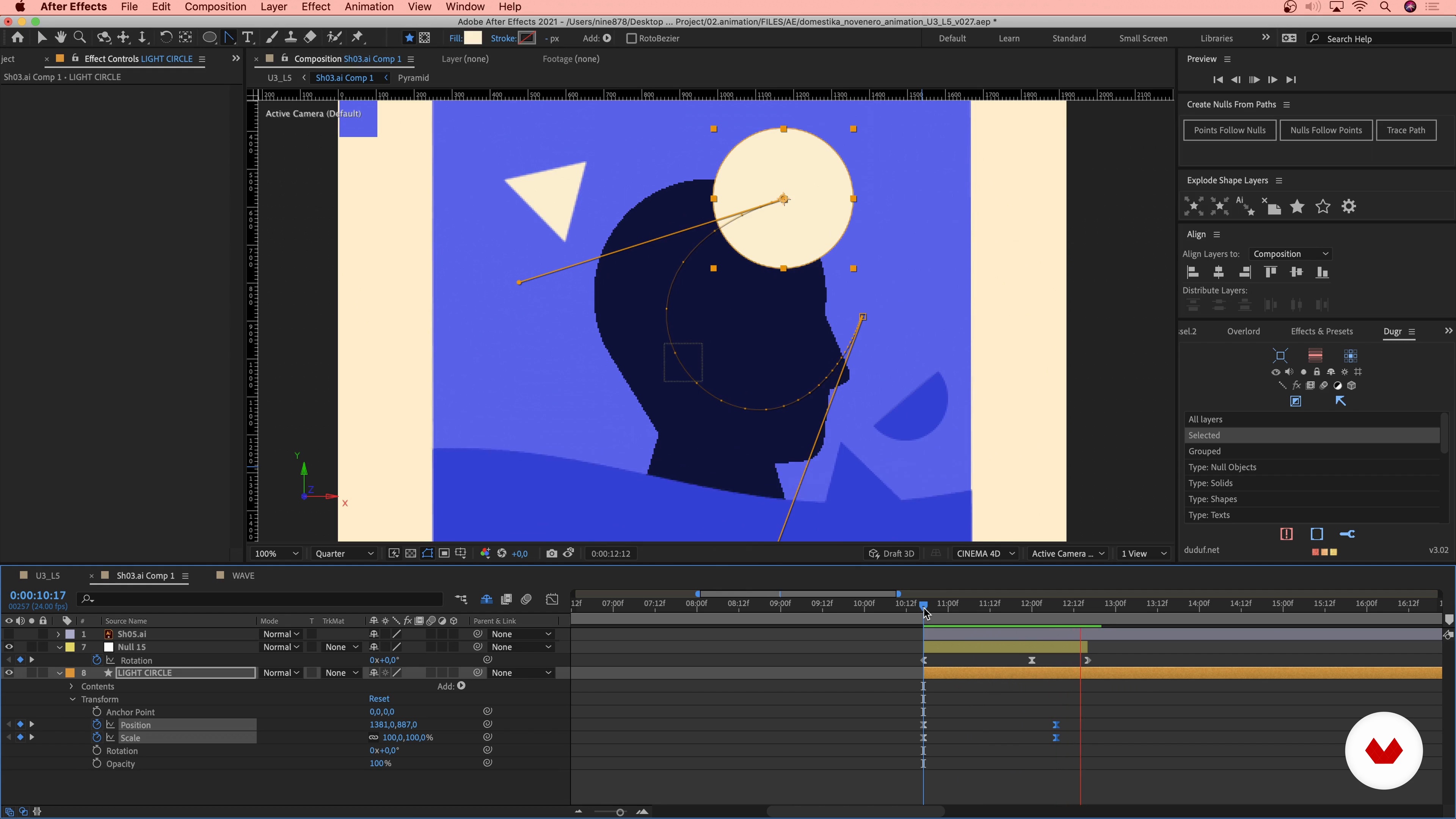Select the Learn workspace
This screenshot has height=819, width=1456.
click(x=1009, y=38)
